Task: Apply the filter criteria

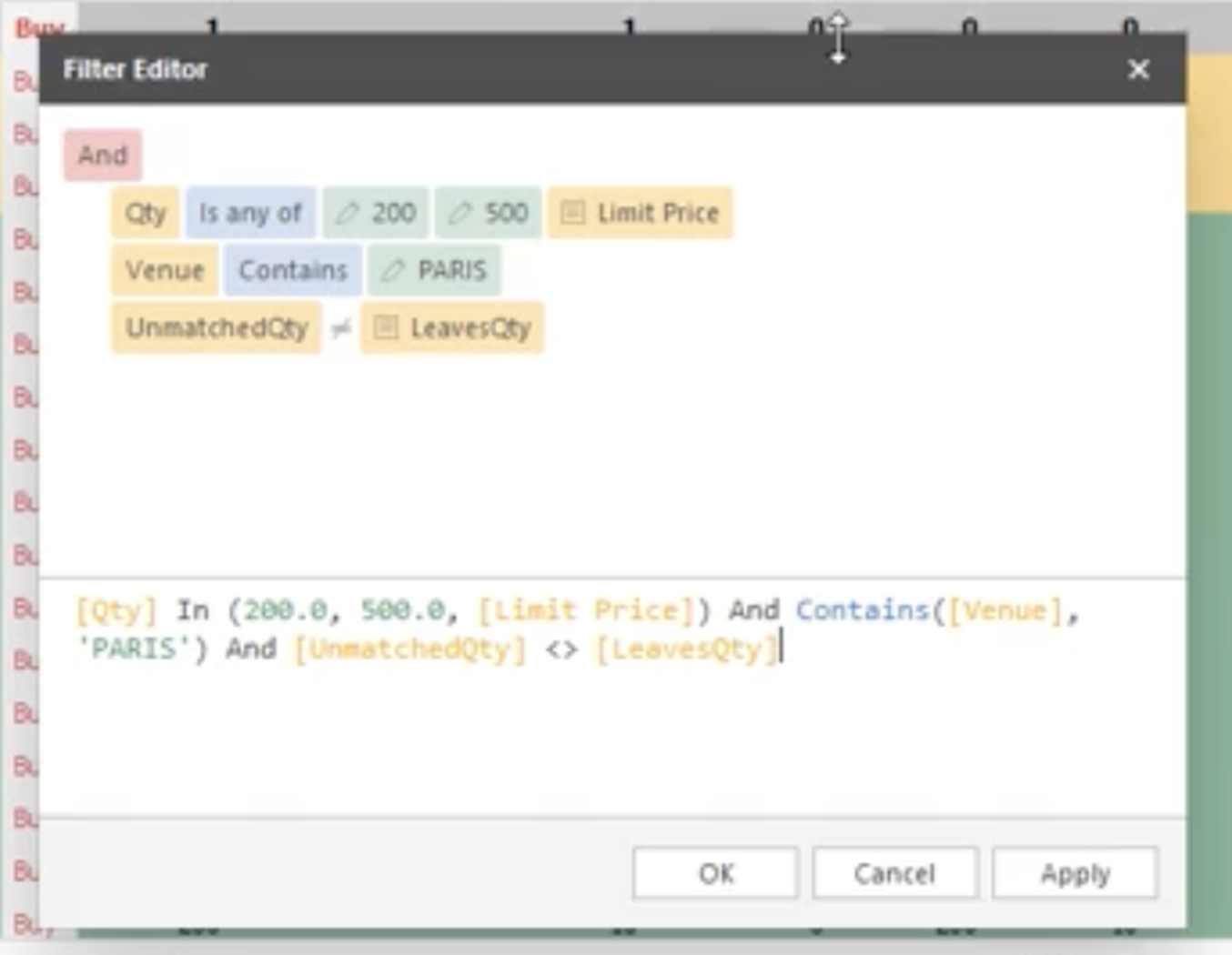Action: pos(1075,873)
